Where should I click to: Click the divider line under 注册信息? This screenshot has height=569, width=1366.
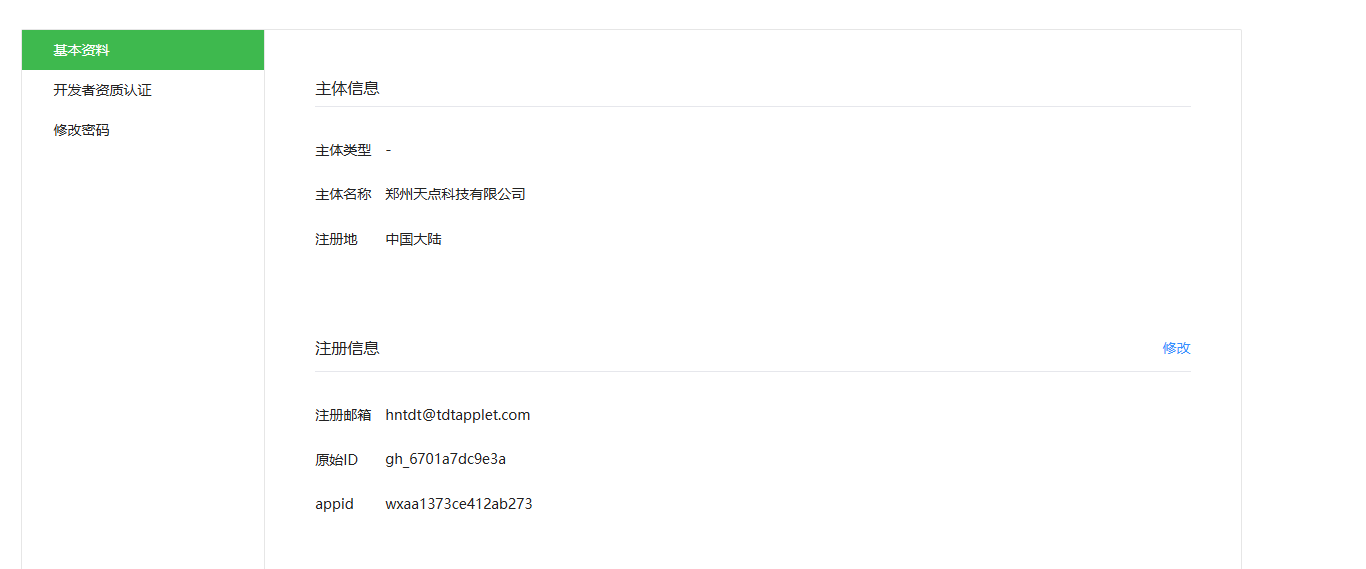coord(753,371)
